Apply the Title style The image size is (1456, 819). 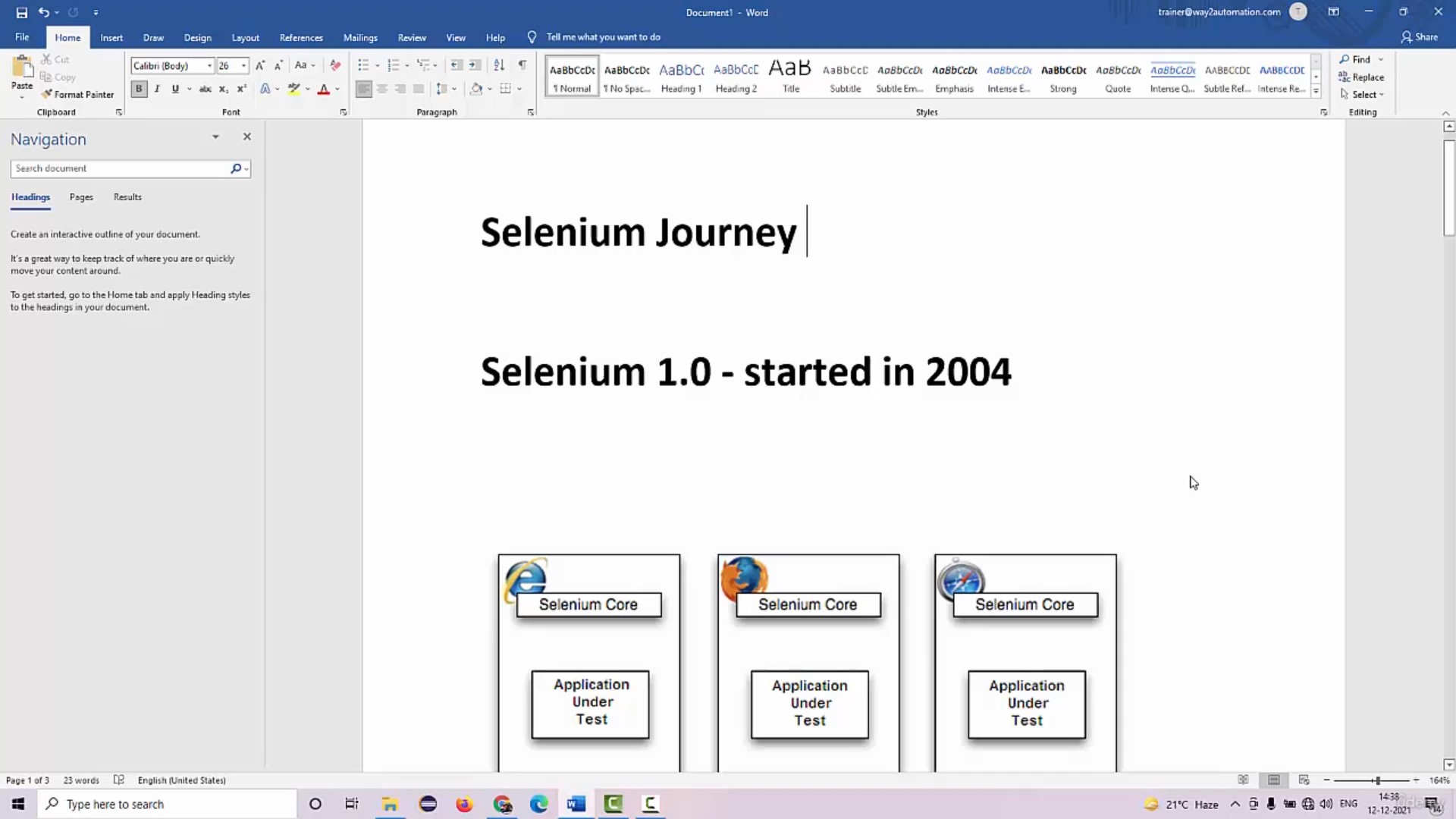pyautogui.click(x=790, y=77)
